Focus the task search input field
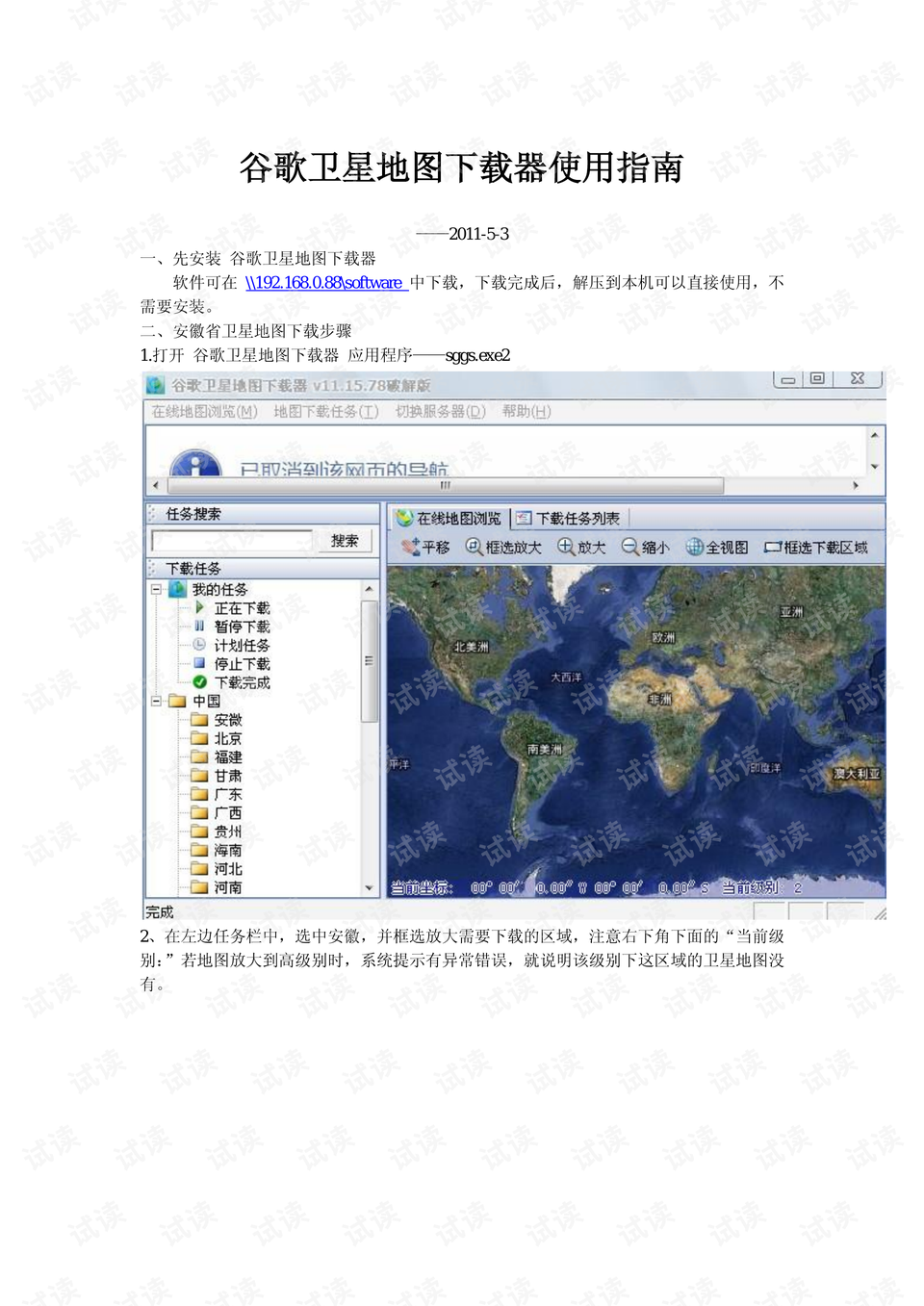Screen dimensions: 924x1306 232,541
